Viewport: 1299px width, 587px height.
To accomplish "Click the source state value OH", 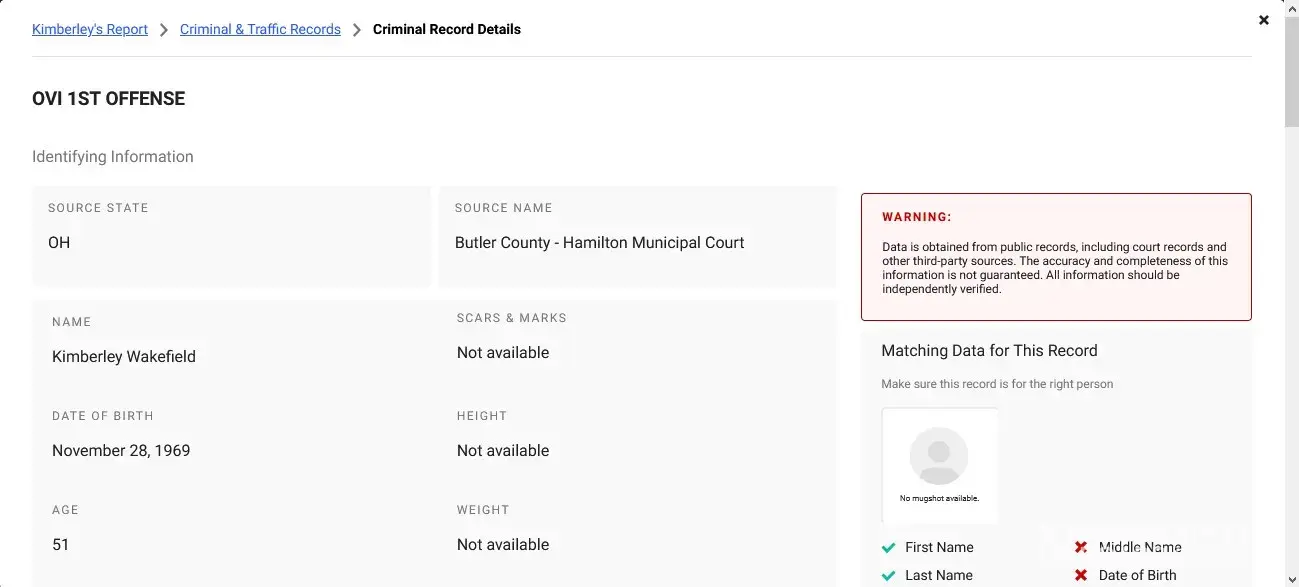I will pyautogui.click(x=59, y=243).
